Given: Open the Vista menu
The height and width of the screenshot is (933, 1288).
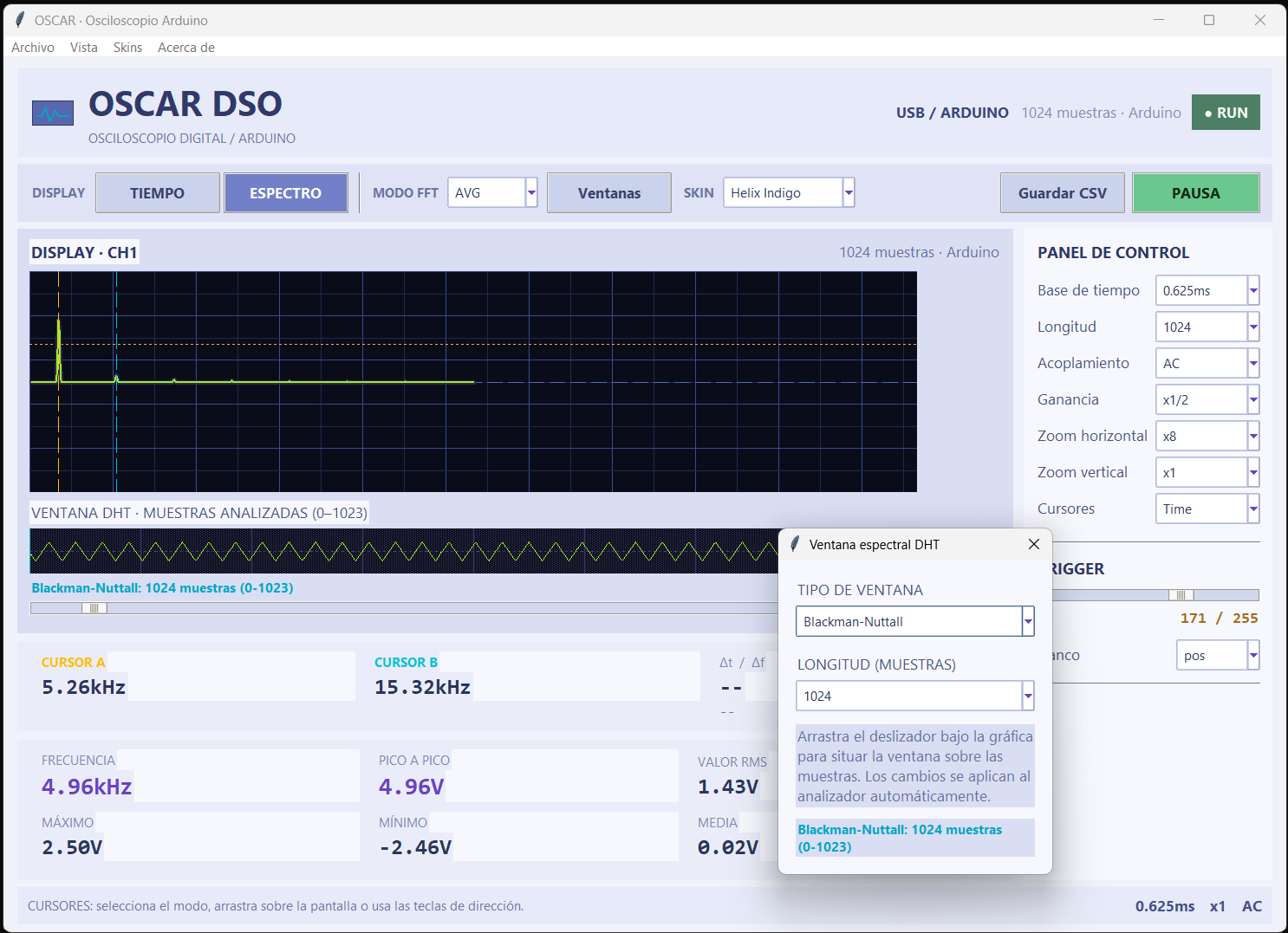Looking at the screenshot, I should click(x=84, y=48).
